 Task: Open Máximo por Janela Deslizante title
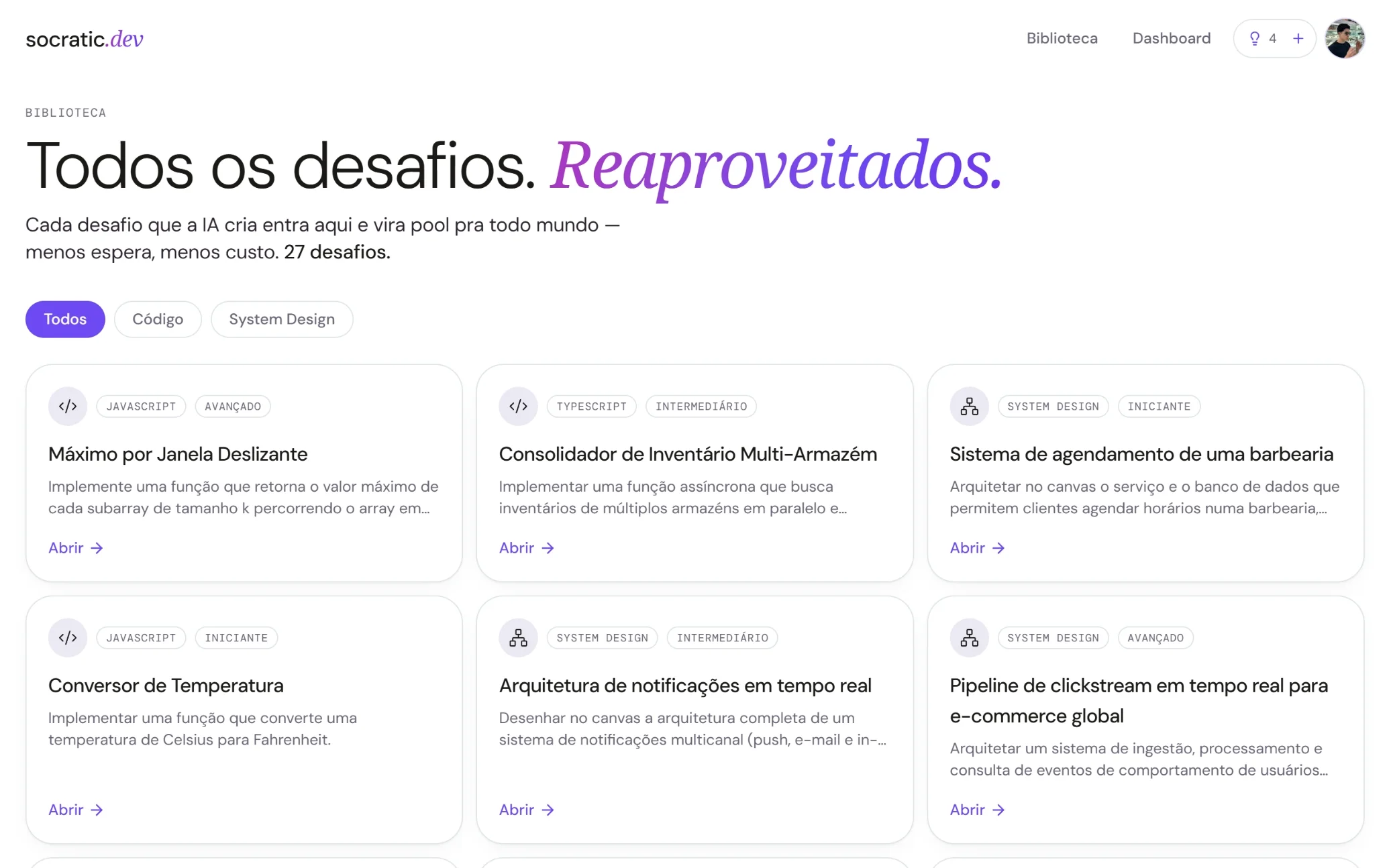[x=178, y=454]
